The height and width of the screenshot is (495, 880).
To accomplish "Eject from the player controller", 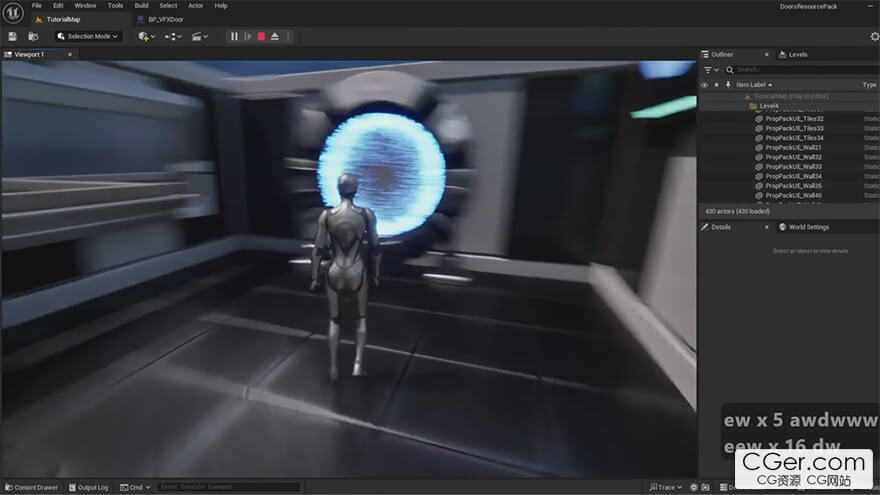I will [274, 36].
